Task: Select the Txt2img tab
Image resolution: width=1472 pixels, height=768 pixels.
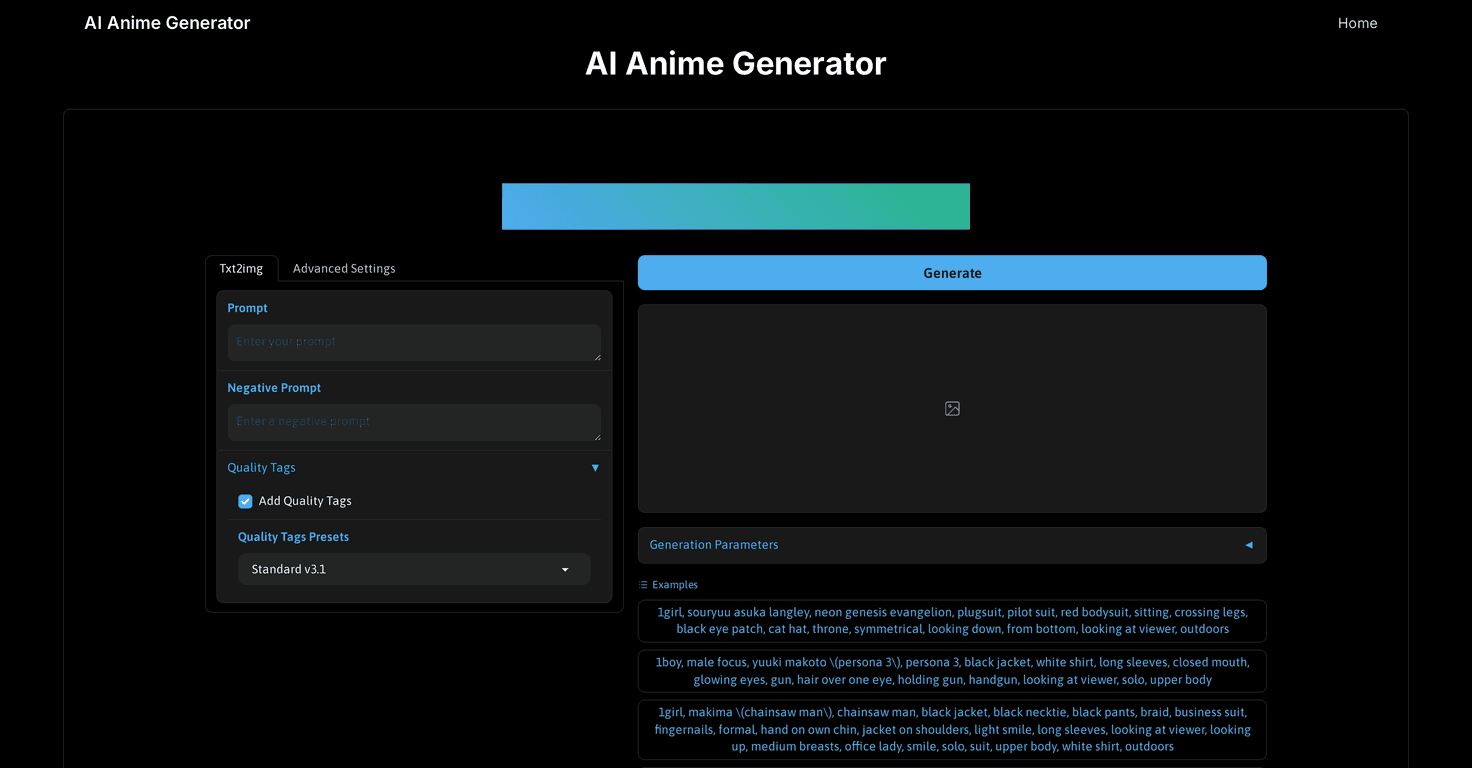Action: click(x=241, y=268)
